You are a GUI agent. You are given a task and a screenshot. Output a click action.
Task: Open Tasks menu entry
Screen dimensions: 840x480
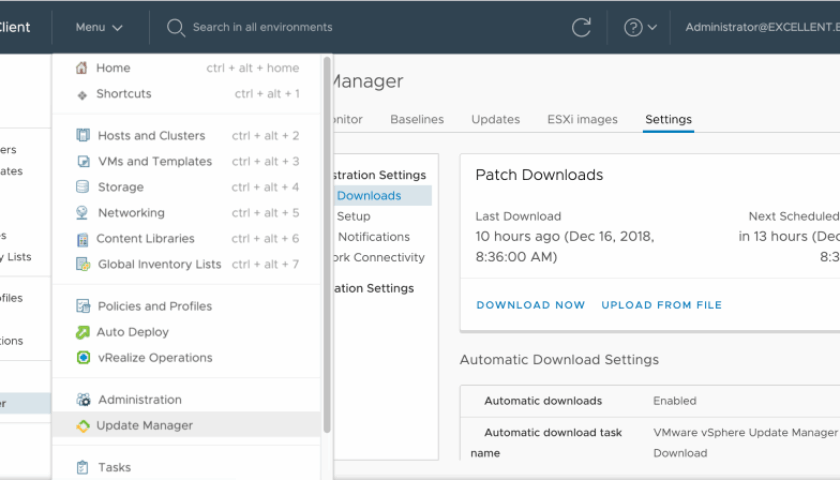click(187, 467)
